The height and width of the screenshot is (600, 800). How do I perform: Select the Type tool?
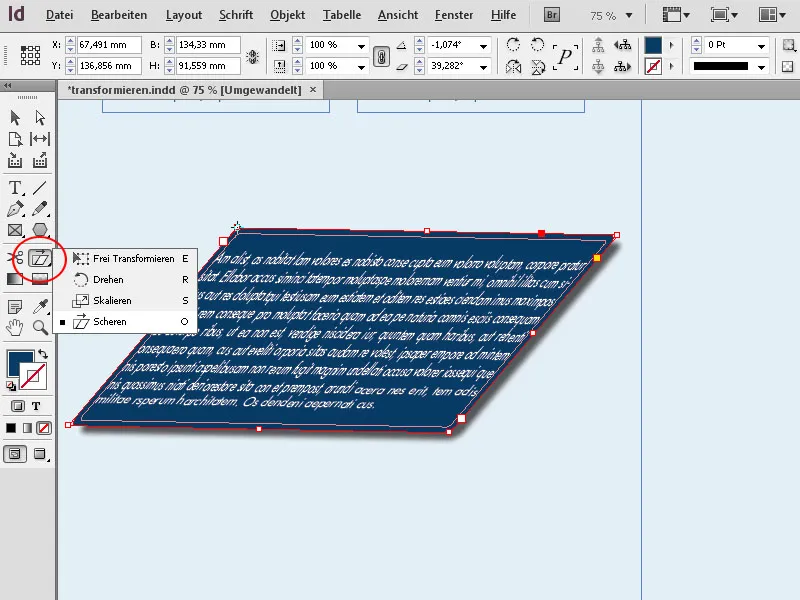[x=16, y=185]
